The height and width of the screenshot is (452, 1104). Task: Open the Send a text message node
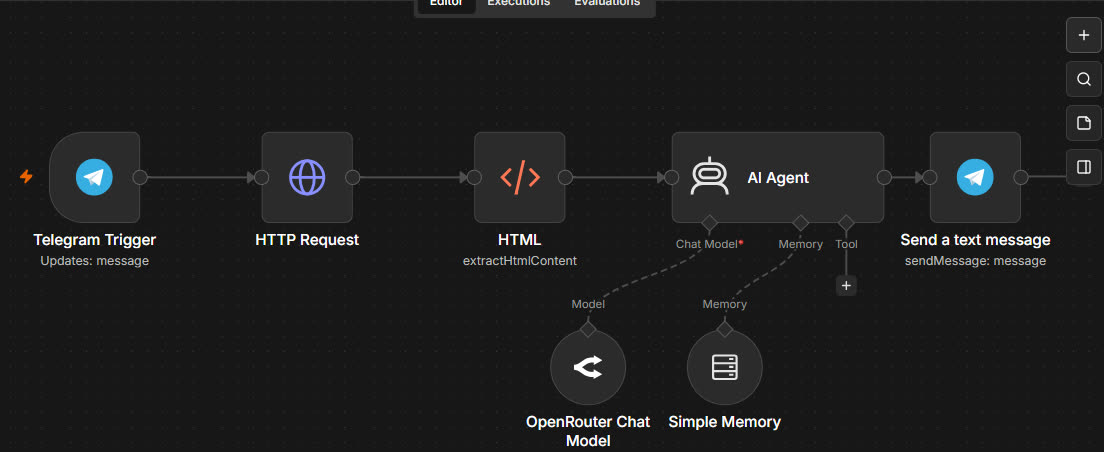pos(975,177)
